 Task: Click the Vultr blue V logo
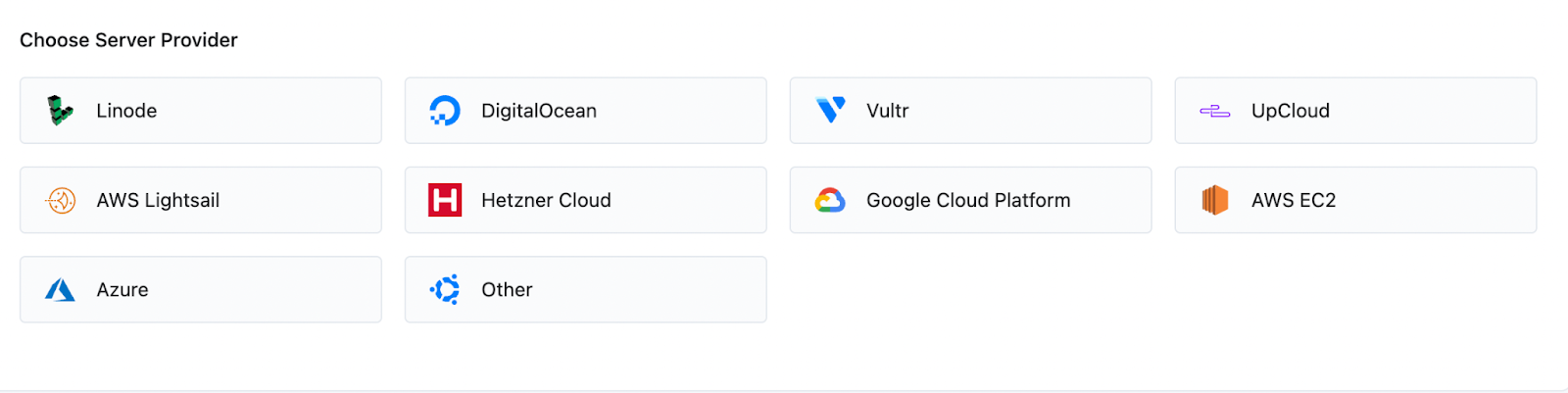(x=830, y=110)
